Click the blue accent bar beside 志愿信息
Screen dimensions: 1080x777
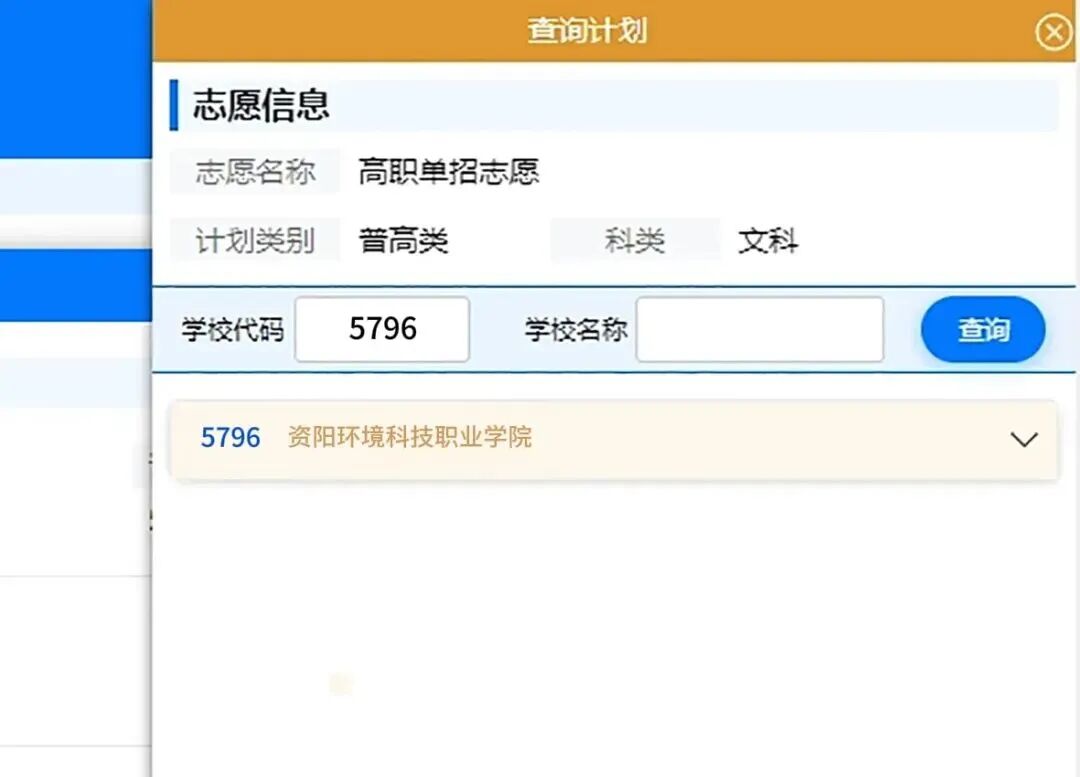coord(174,105)
